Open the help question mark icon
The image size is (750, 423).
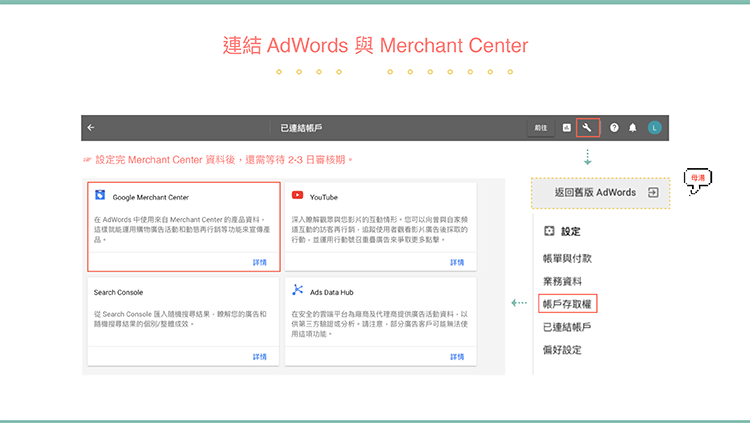tap(614, 128)
